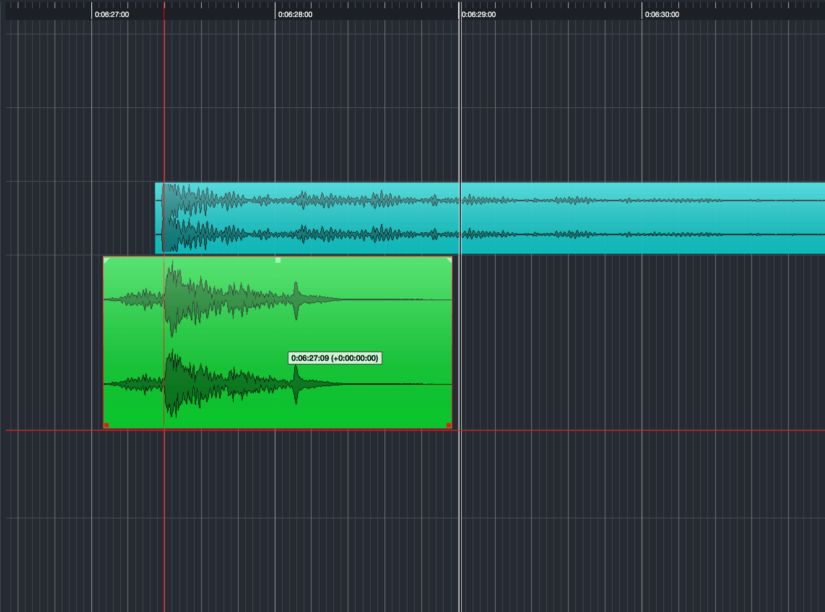Click the white playhead line
The image size is (825, 612).
coord(459,120)
